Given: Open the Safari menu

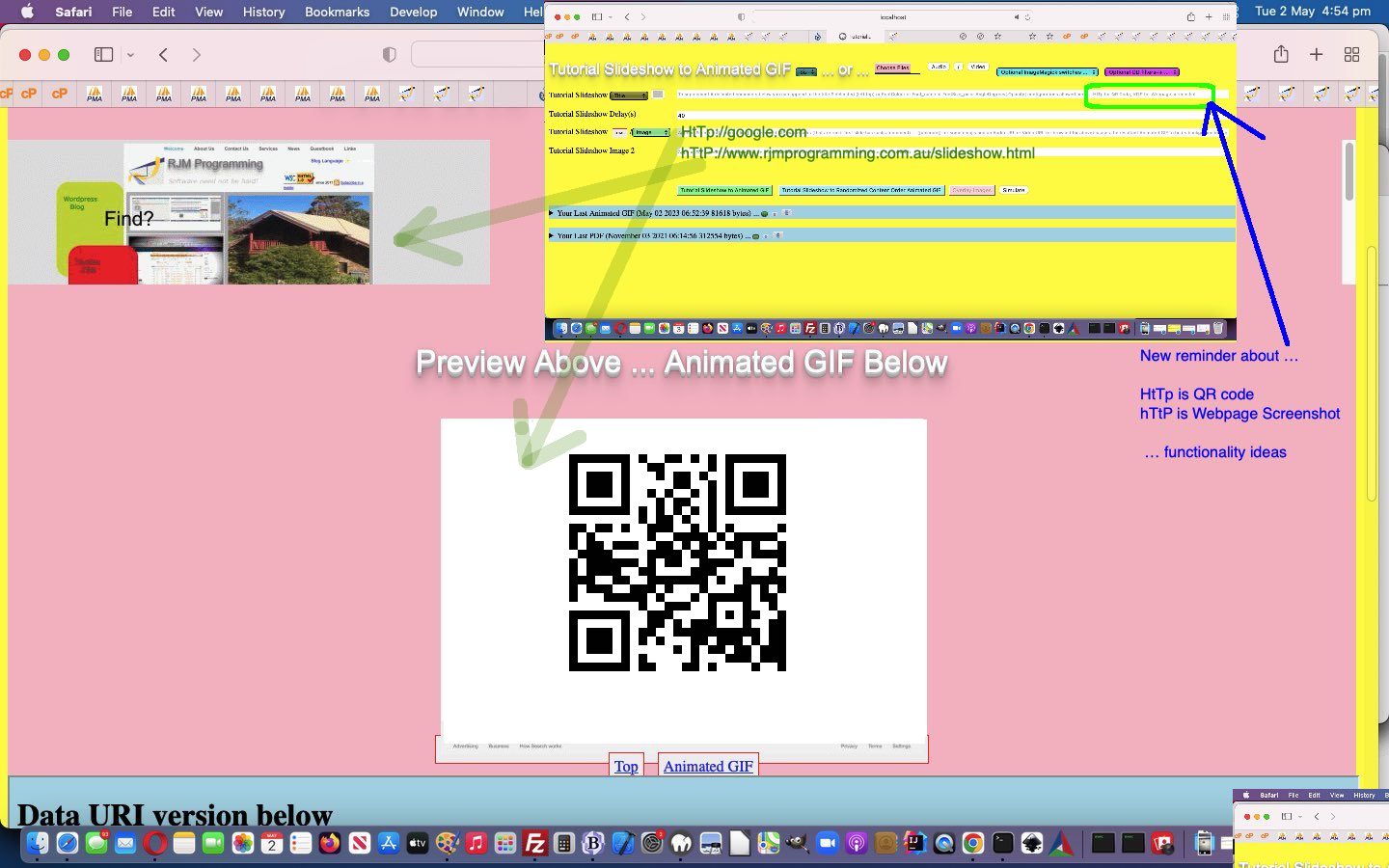Looking at the screenshot, I should (x=73, y=12).
